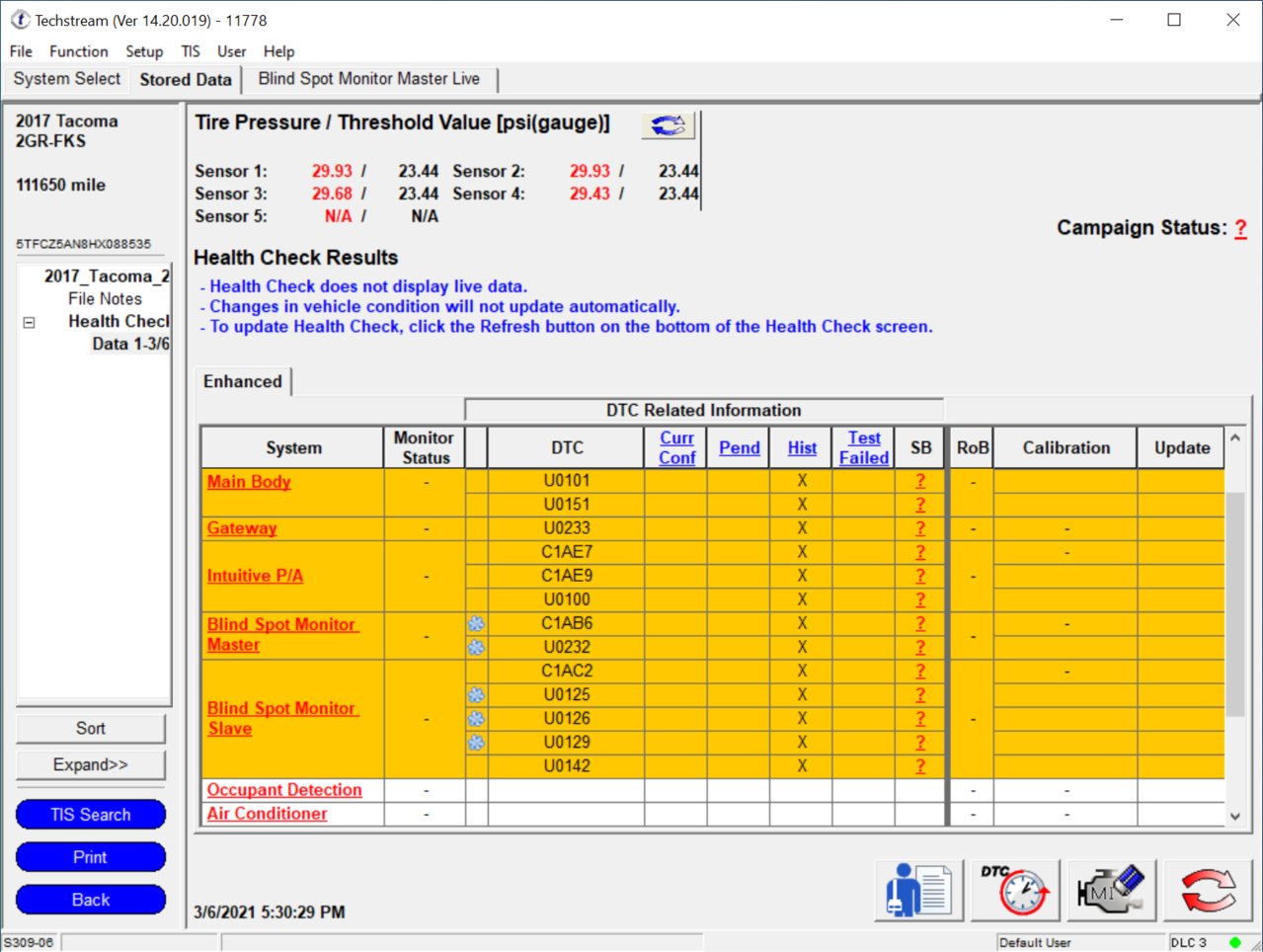Click the Expand>> button
Image resolution: width=1263 pixels, height=952 pixels.
(x=91, y=765)
